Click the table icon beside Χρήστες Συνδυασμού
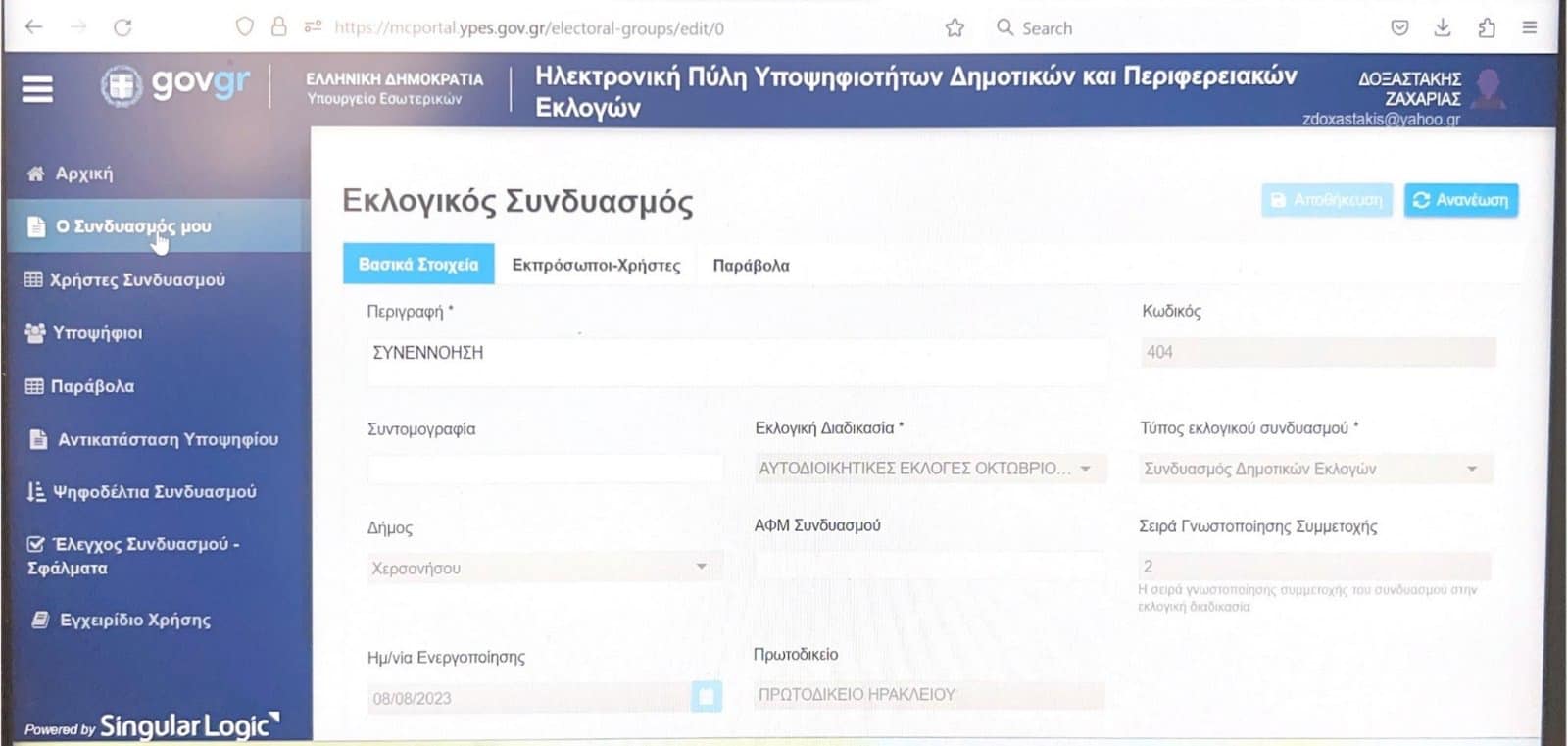Screen dimensions: 1568x746 pos(33,279)
